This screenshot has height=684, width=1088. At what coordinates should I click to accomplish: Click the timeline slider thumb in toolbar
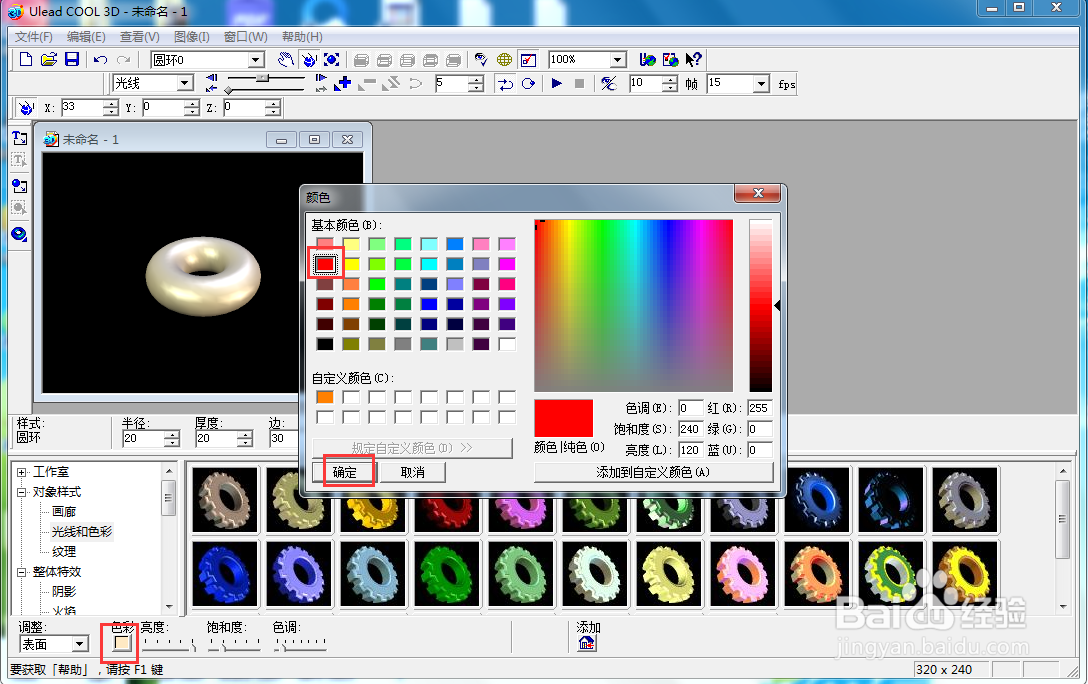pyautogui.click(x=262, y=78)
